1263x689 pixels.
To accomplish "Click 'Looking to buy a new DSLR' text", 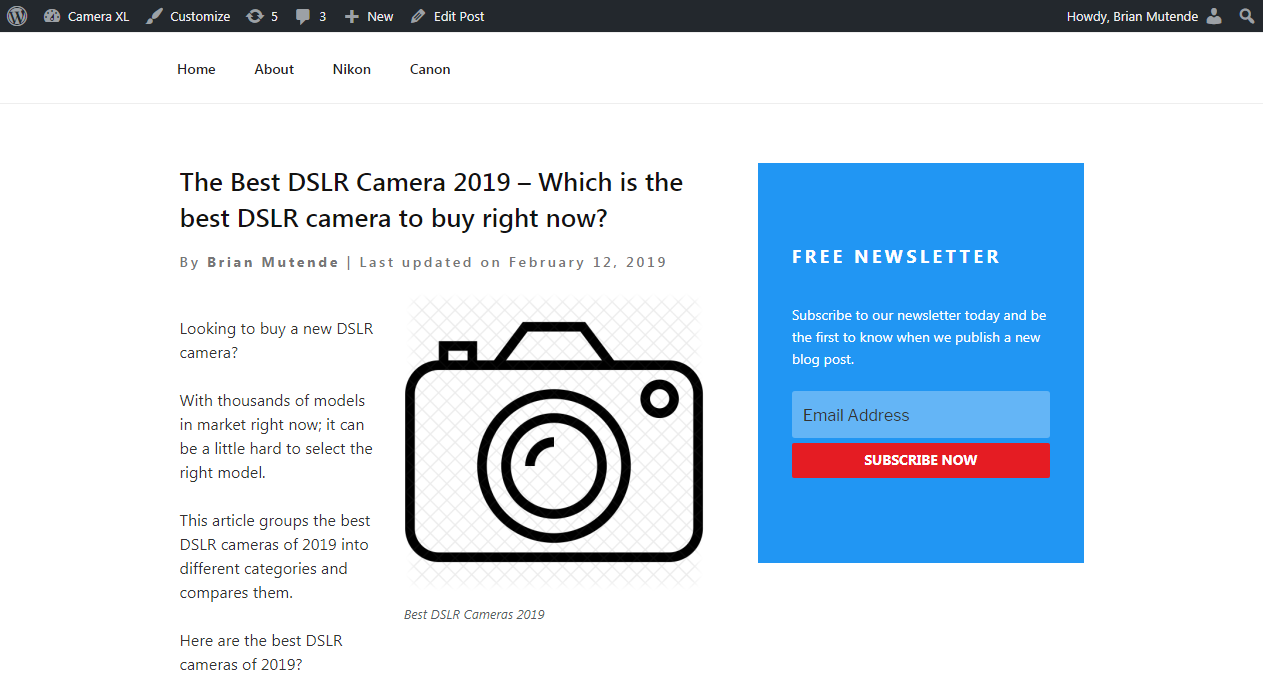I will click(277, 340).
